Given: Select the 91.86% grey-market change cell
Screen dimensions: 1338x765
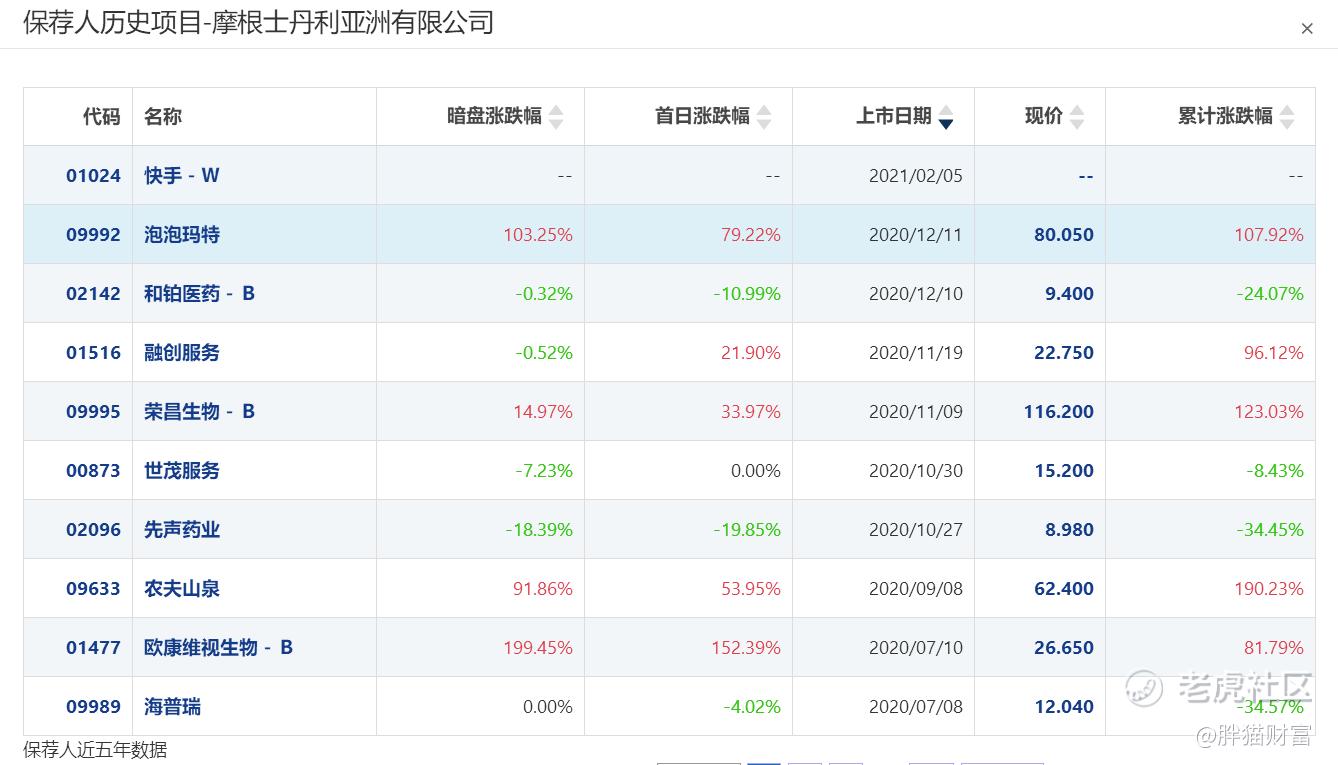Looking at the screenshot, I should [x=543, y=589].
